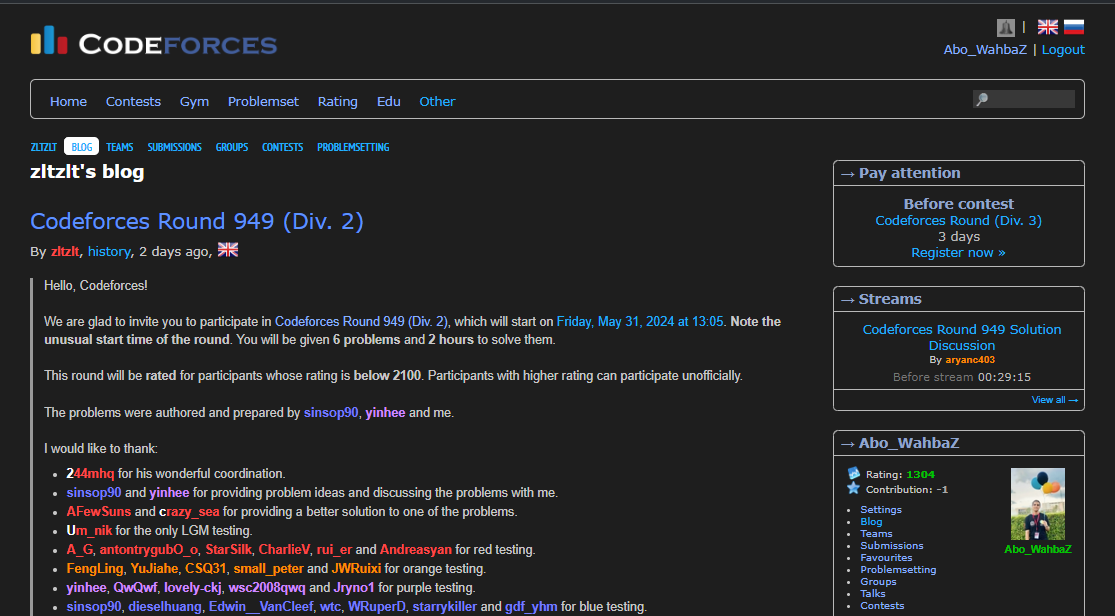
Task: Switch language via the UK flag
Action: [x=1047, y=27]
